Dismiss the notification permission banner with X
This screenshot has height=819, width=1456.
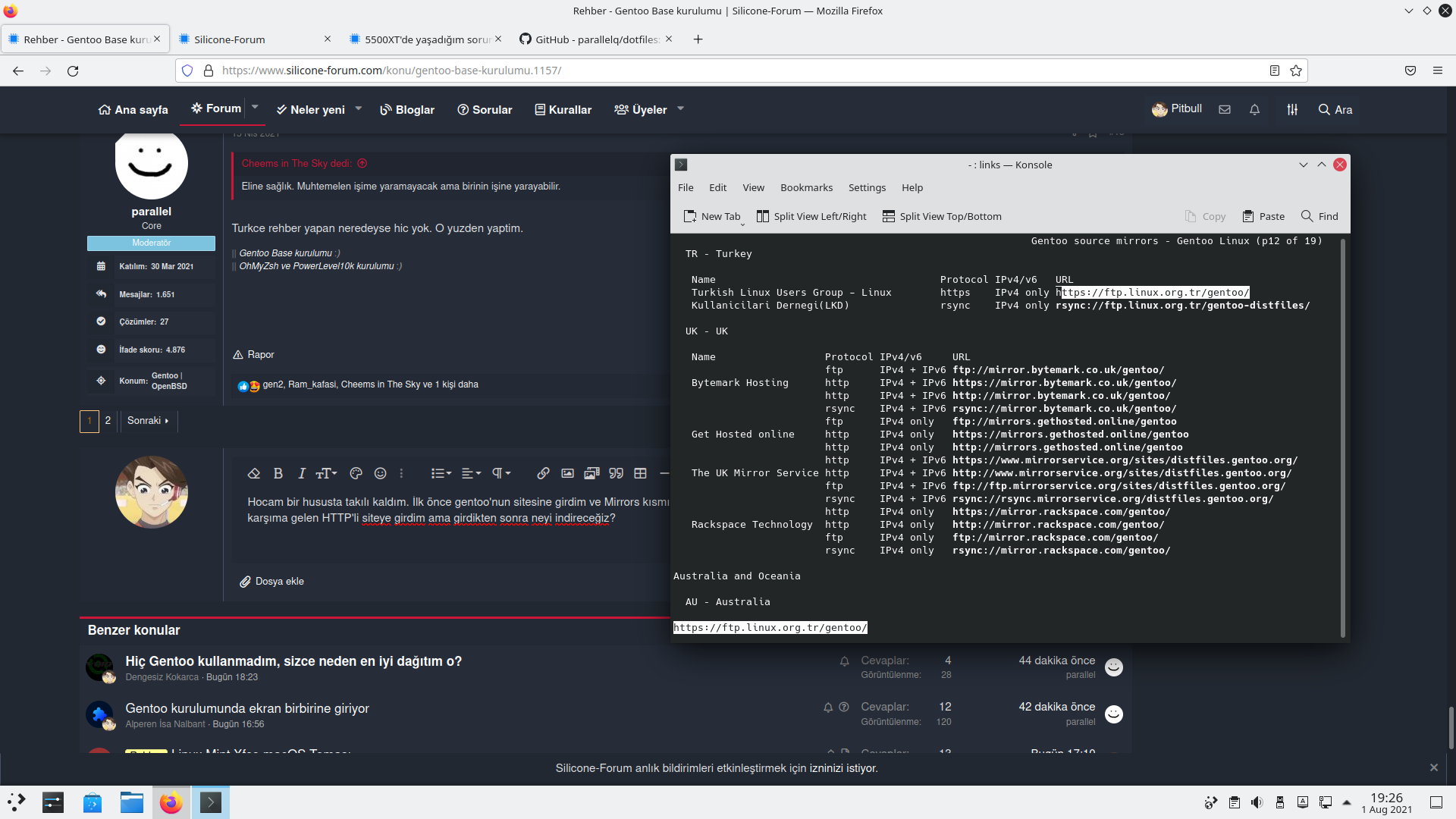coord(1434,767)
